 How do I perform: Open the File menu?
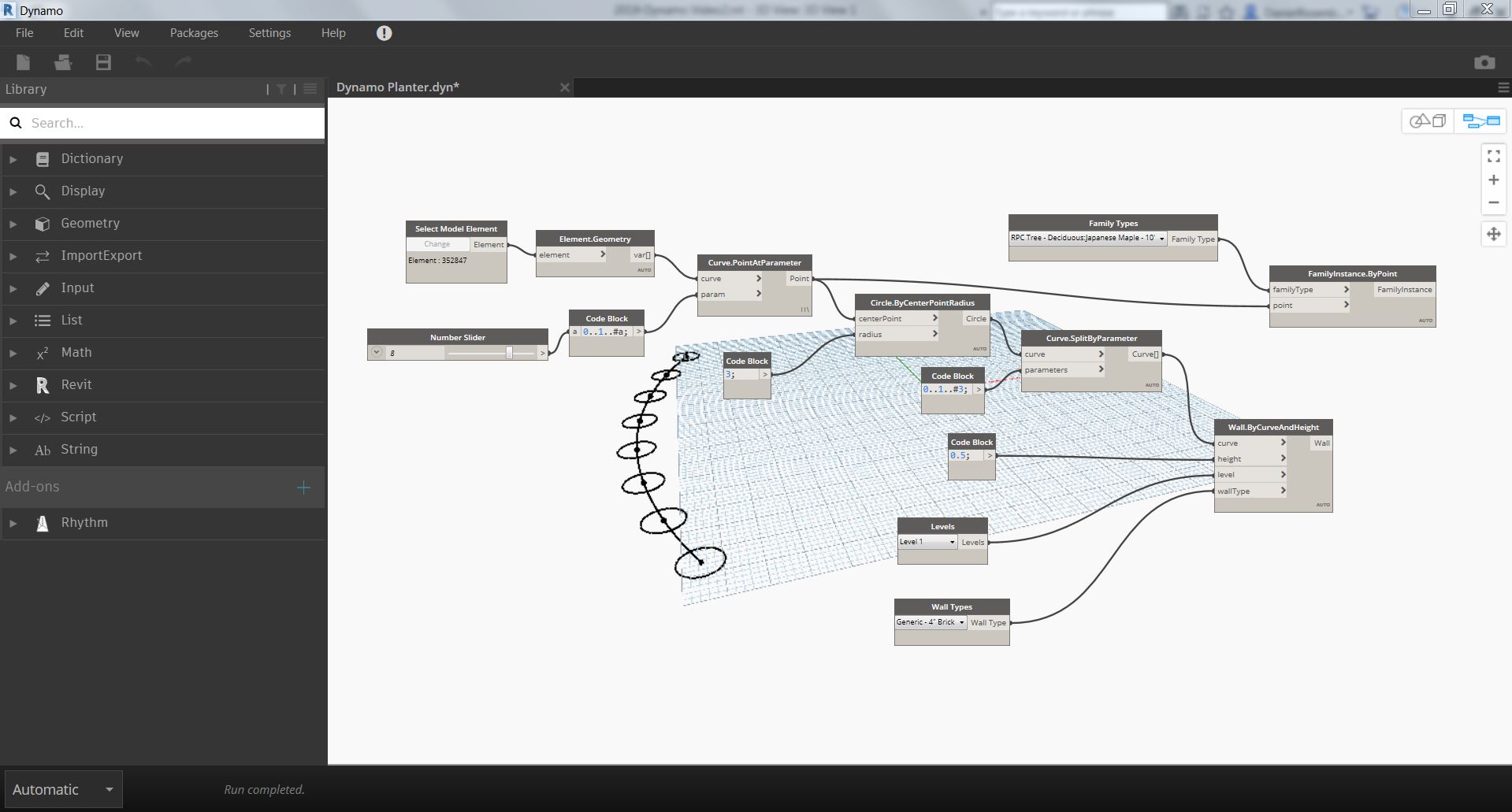pyautogui.click(x=24, y=33)
